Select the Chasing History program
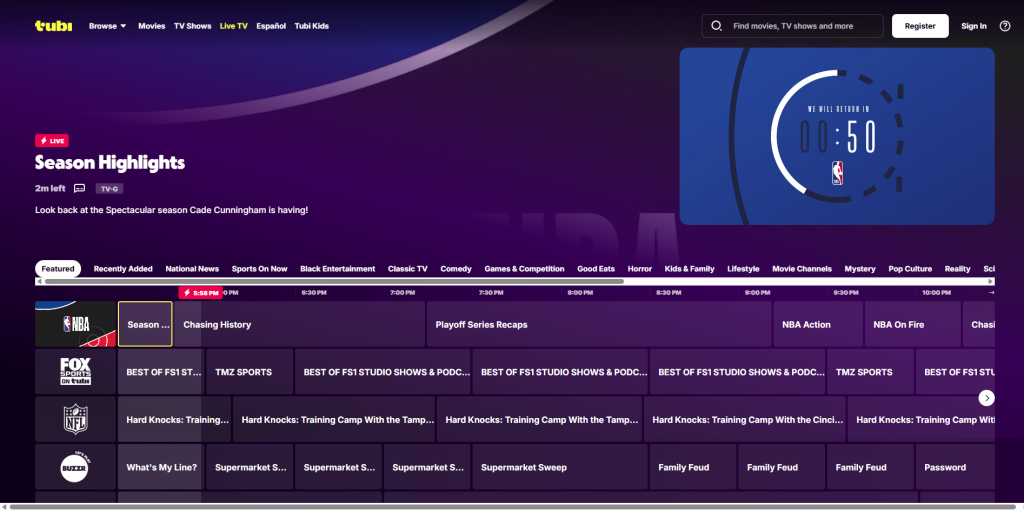This screenshot has width=1024, height=511. click(x=300, y=324)
